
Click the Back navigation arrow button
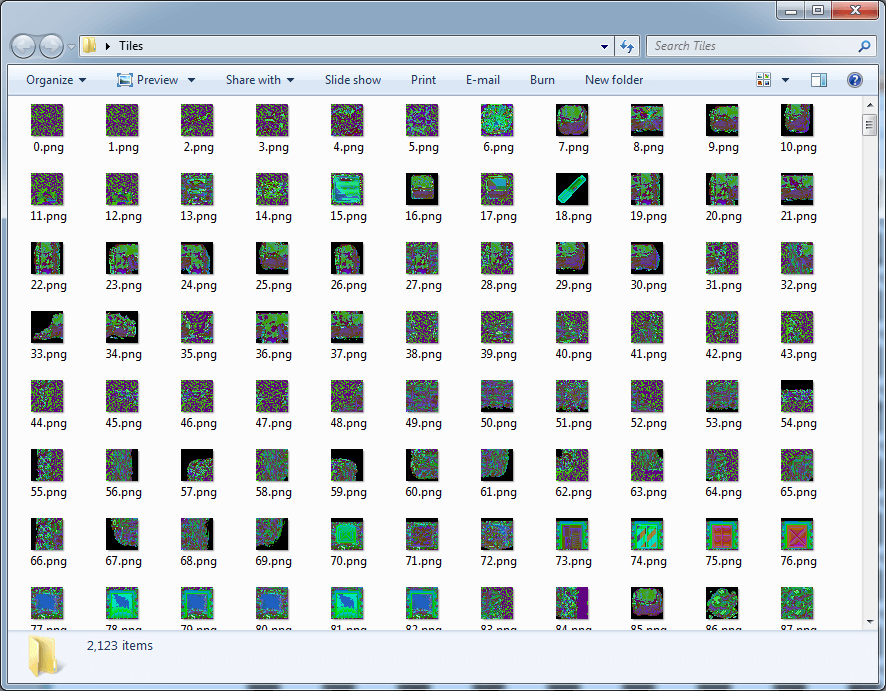(x=24, y=46)
